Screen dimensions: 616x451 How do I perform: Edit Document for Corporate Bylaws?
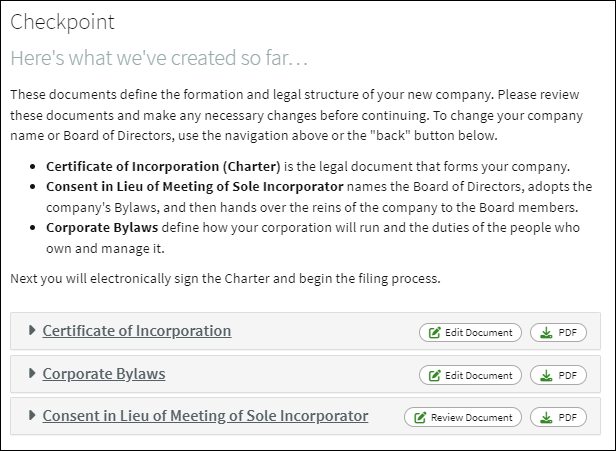pos(470,376)
